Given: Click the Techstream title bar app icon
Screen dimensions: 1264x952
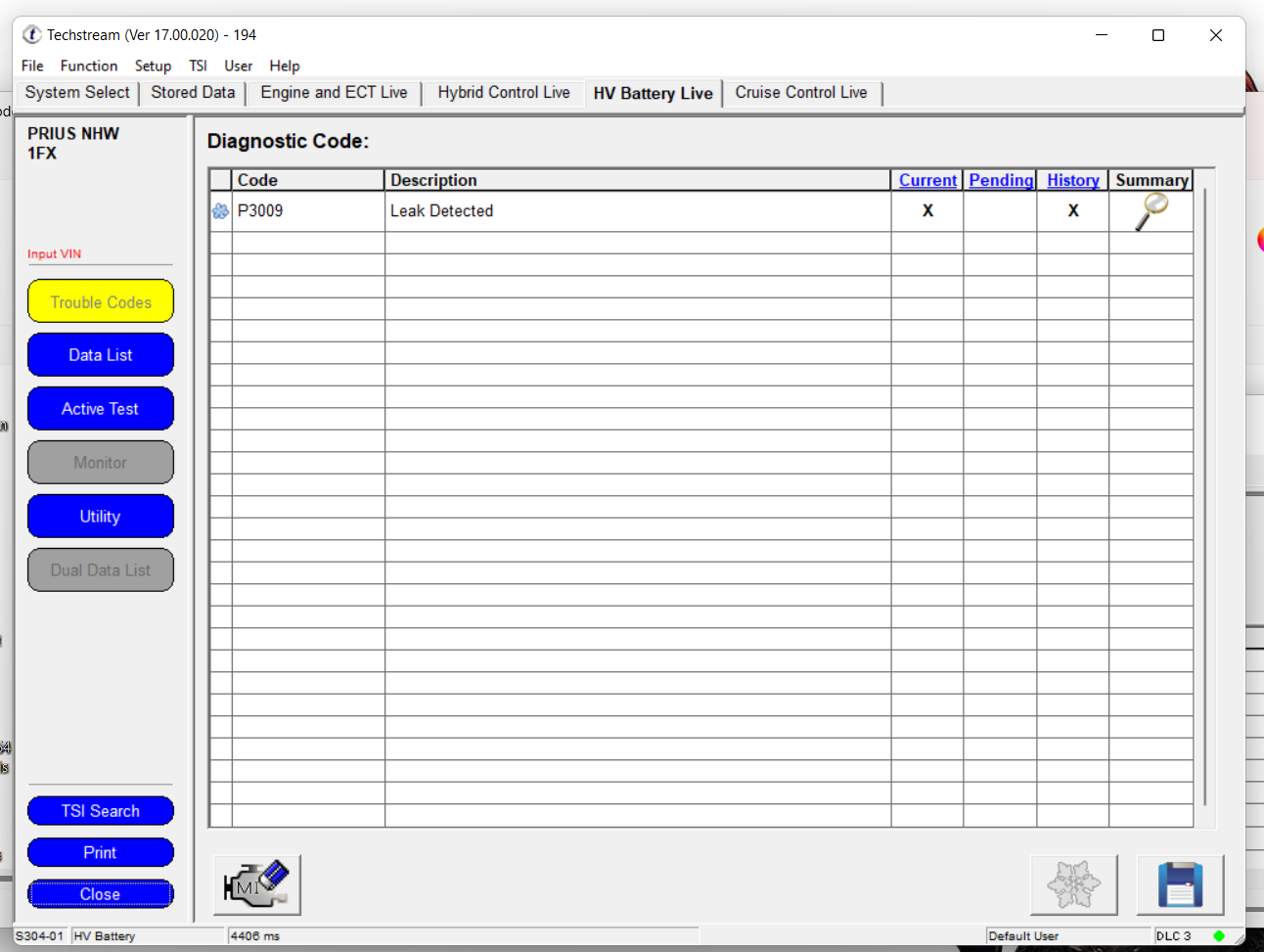Looking at the screenshot, I should pyautogui.click(x=32, y=34).
